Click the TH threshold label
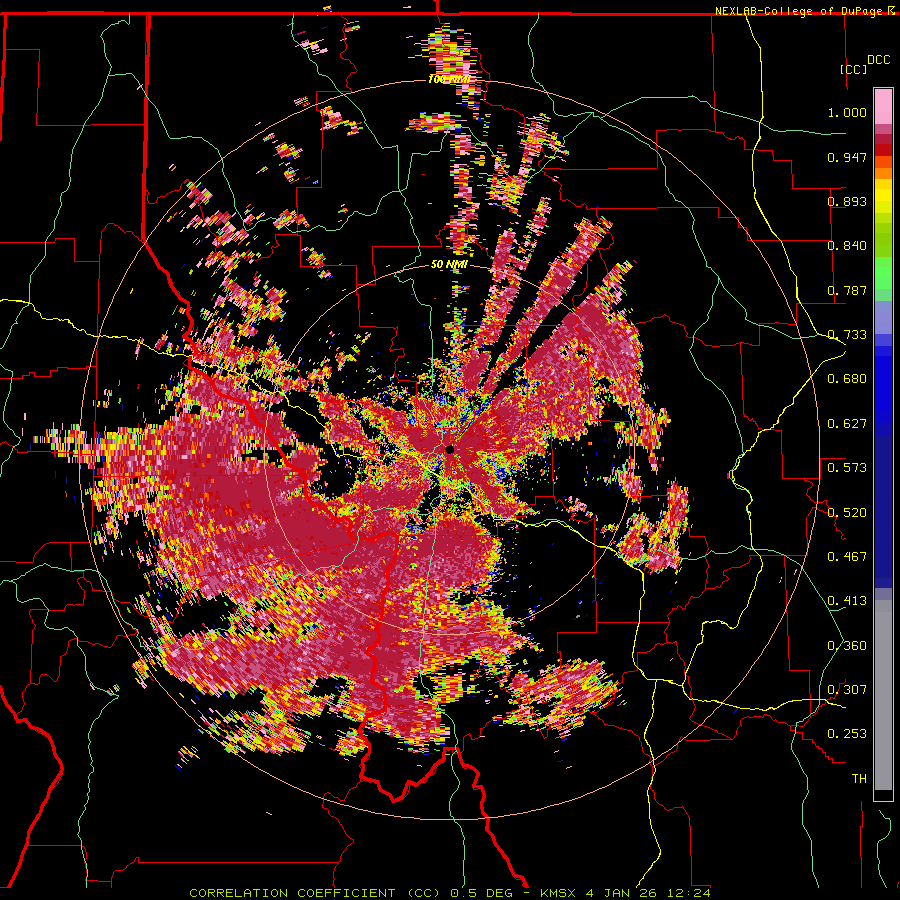This screenshot has width=900, height=900. coord(859,779)
